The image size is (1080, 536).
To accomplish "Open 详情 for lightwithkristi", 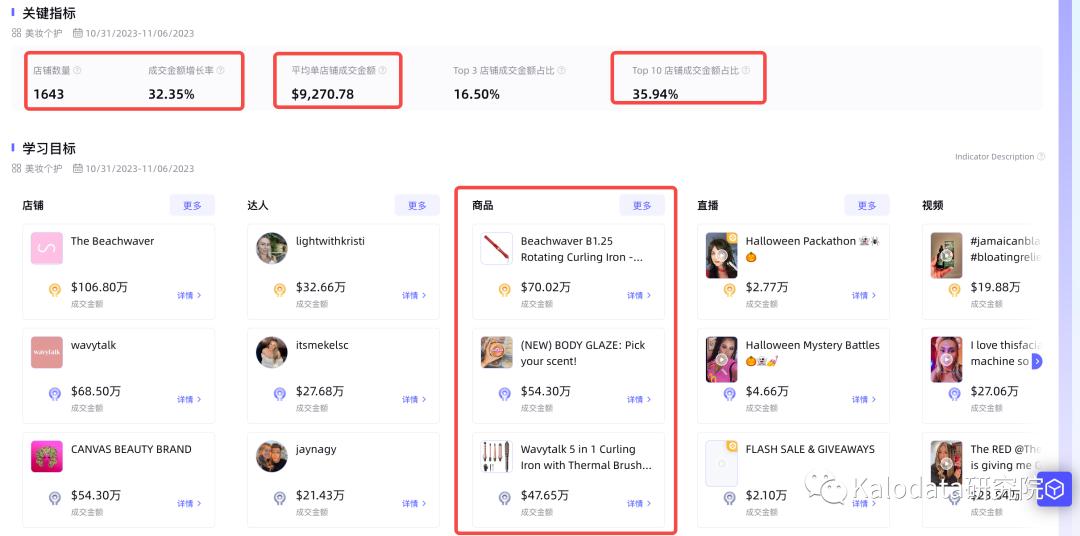I will click(x=414, y=295).
